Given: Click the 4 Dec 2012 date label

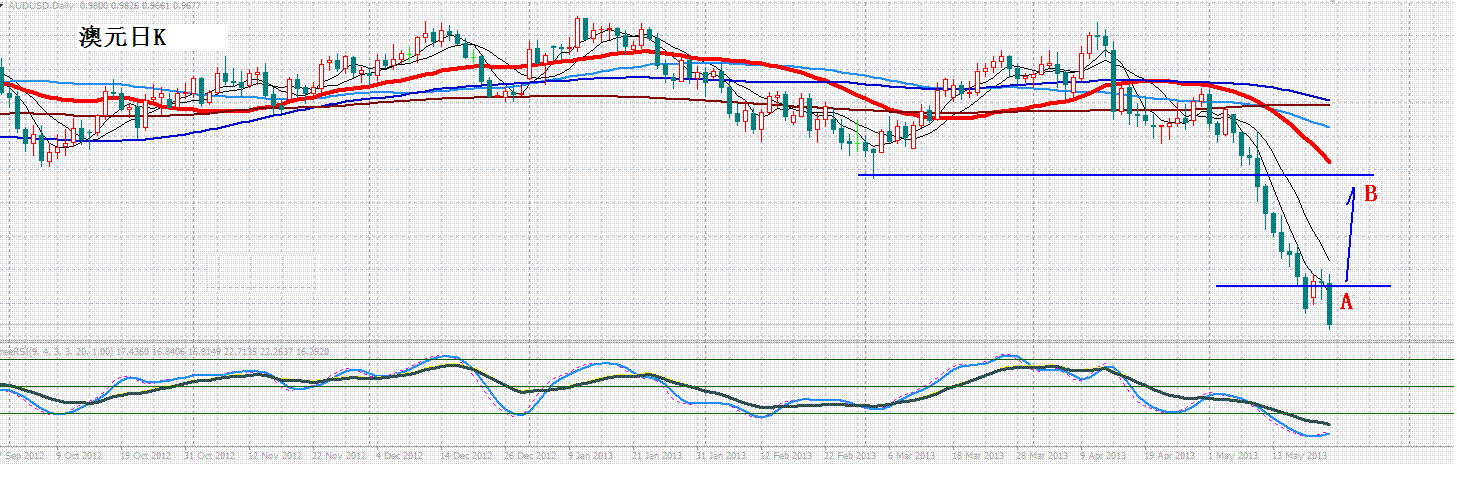Looking at the screenshot, I should click(x=399, y=455).
